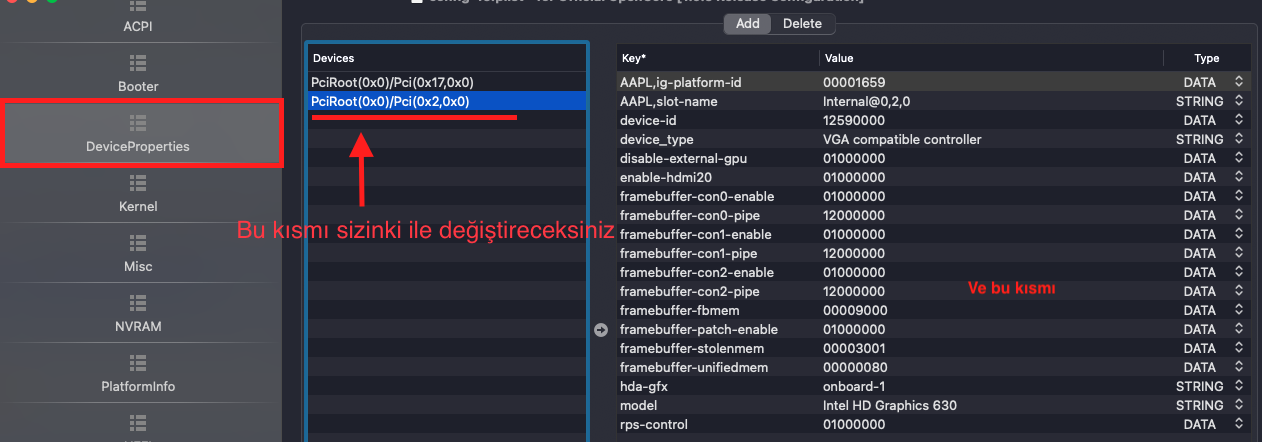Switch to the Delete tab

click(x=802, y=23)
